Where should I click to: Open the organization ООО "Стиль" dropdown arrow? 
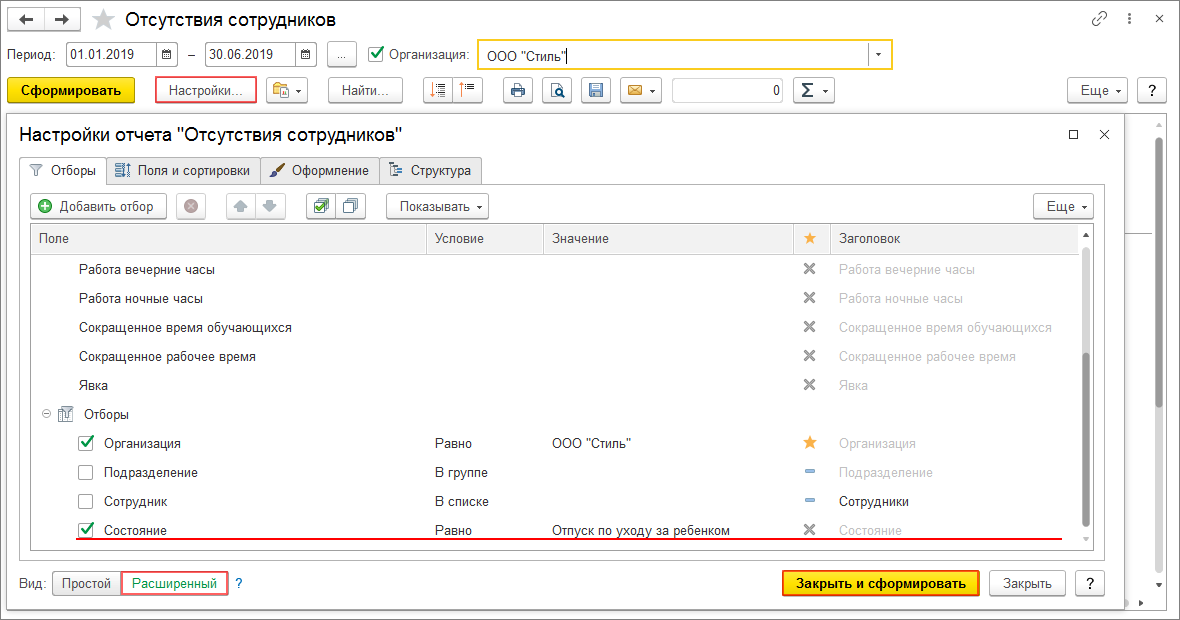point(878,55)
